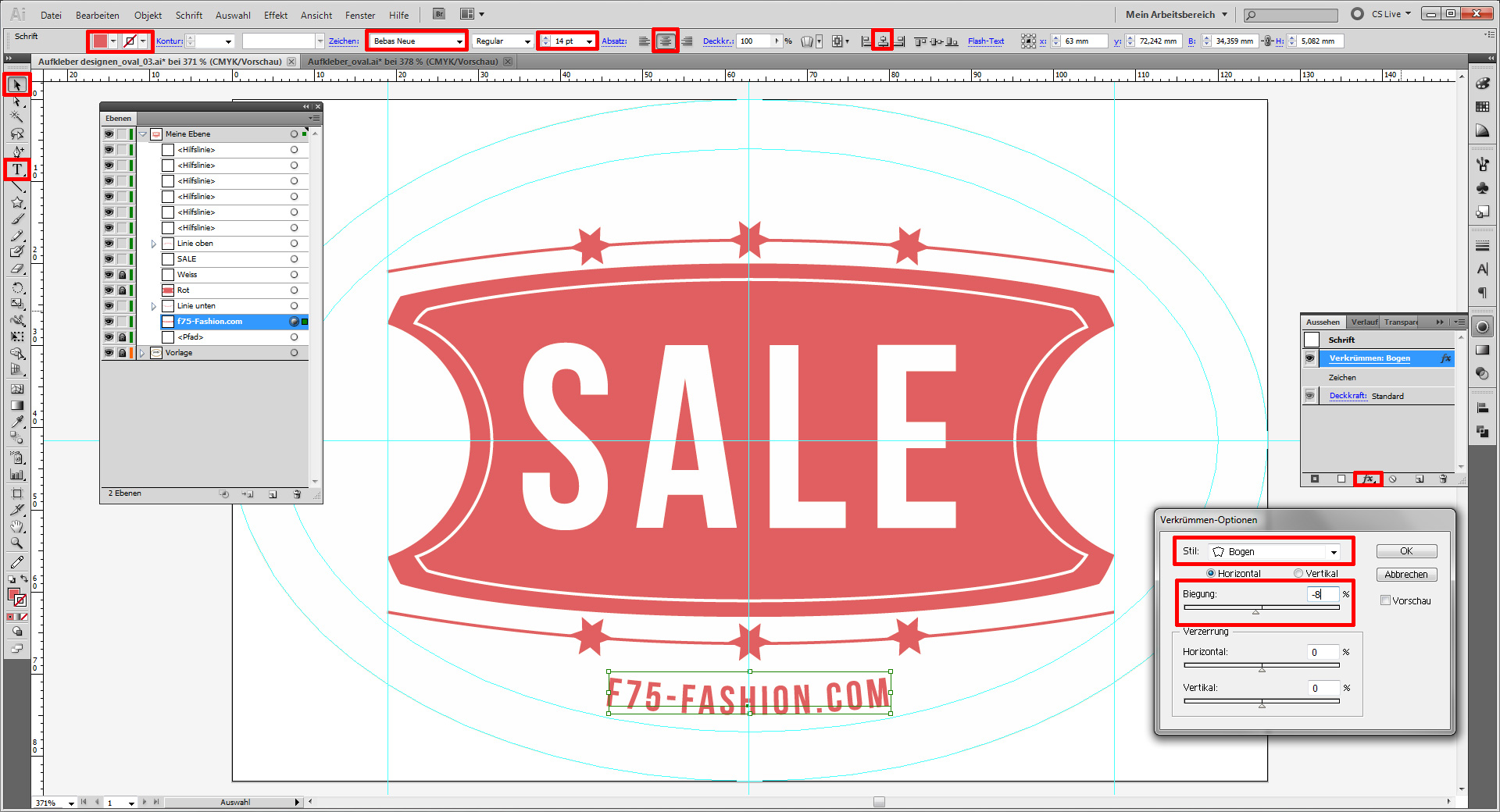Open the Effekt menu
The width and height of the screenshot is (1500, 812).
[275, 15]
